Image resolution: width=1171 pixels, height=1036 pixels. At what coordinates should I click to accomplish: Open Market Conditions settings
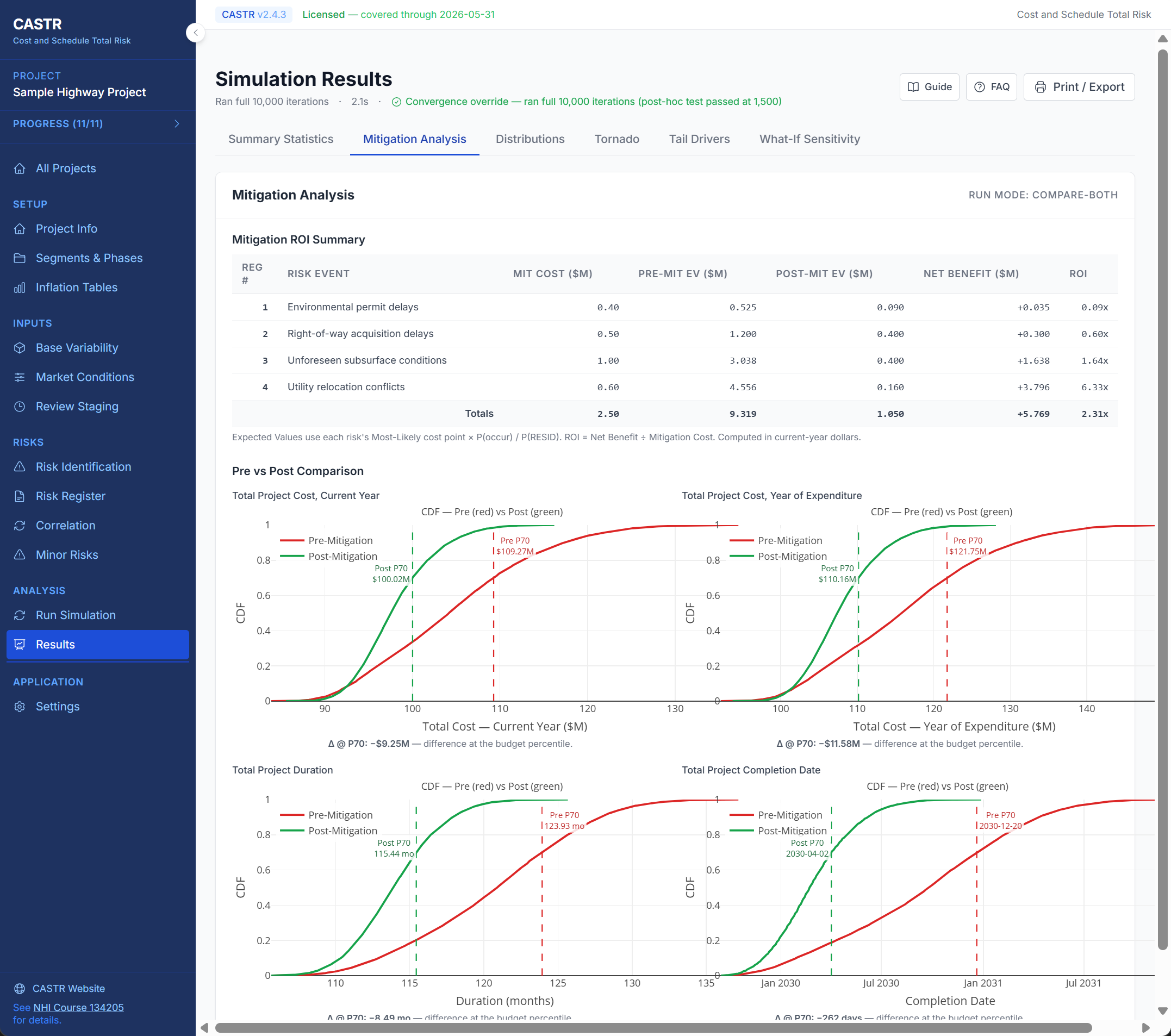[85, 377]
